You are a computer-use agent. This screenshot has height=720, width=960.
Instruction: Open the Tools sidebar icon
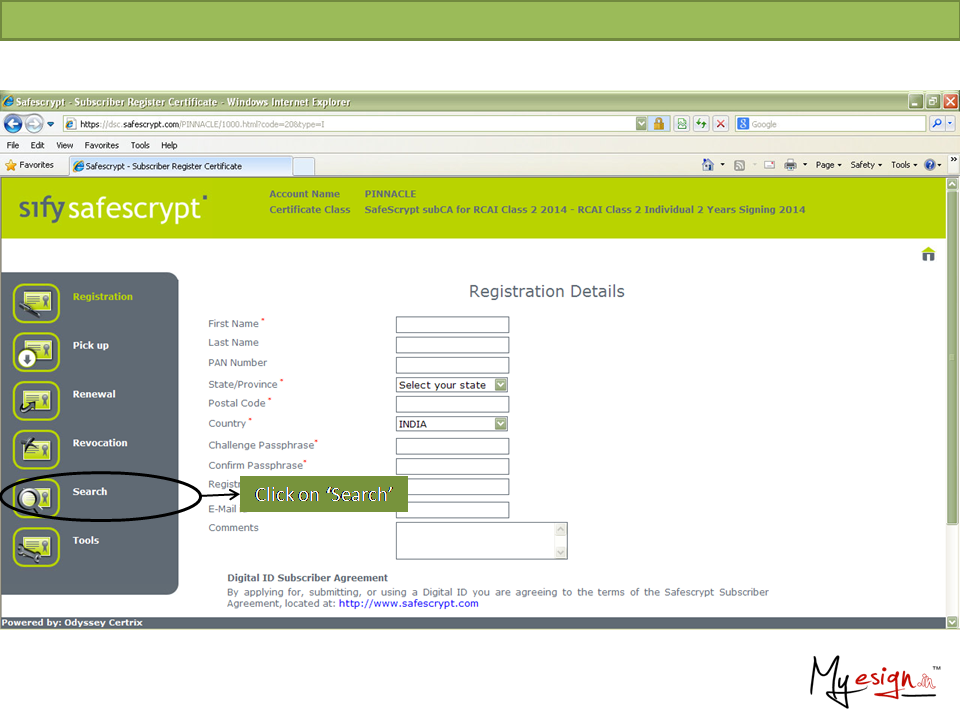click(x=37, y=547)
